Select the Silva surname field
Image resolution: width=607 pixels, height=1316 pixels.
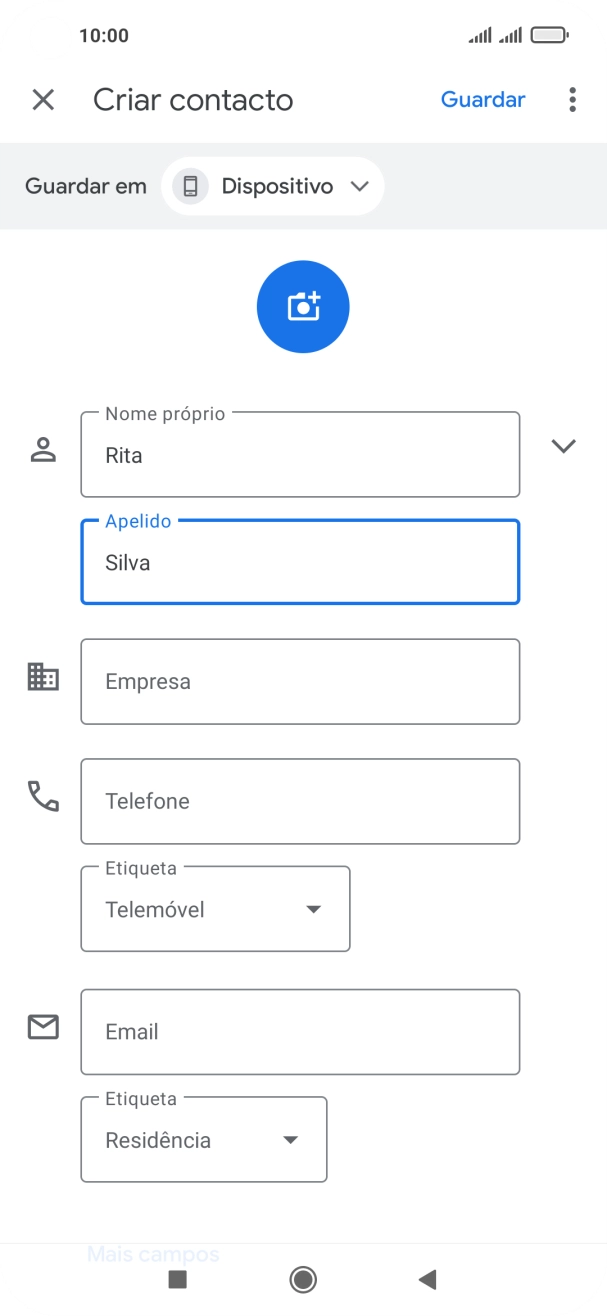(x=300, y=562)
